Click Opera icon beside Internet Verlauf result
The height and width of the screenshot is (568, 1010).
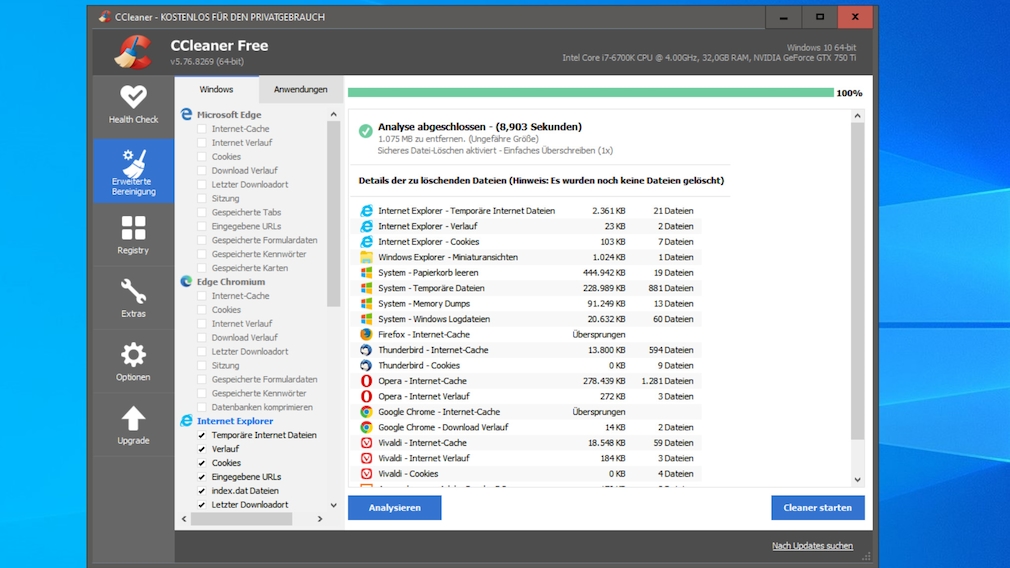click(366, 396)
